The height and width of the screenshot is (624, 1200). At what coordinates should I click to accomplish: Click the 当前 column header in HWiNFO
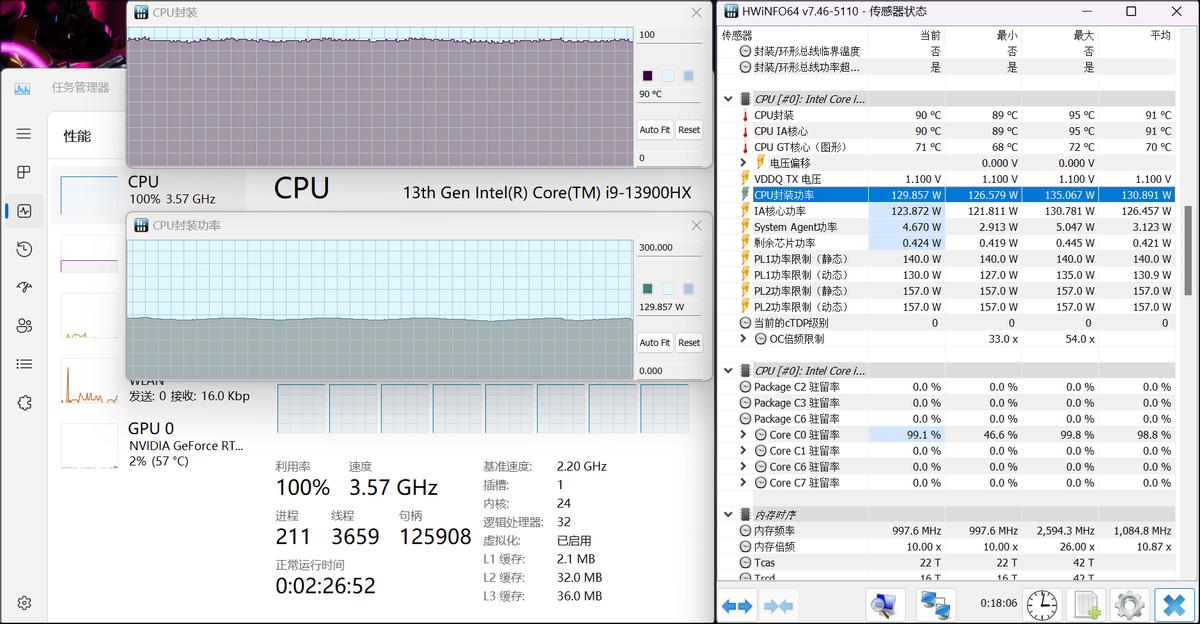point(930,35)
